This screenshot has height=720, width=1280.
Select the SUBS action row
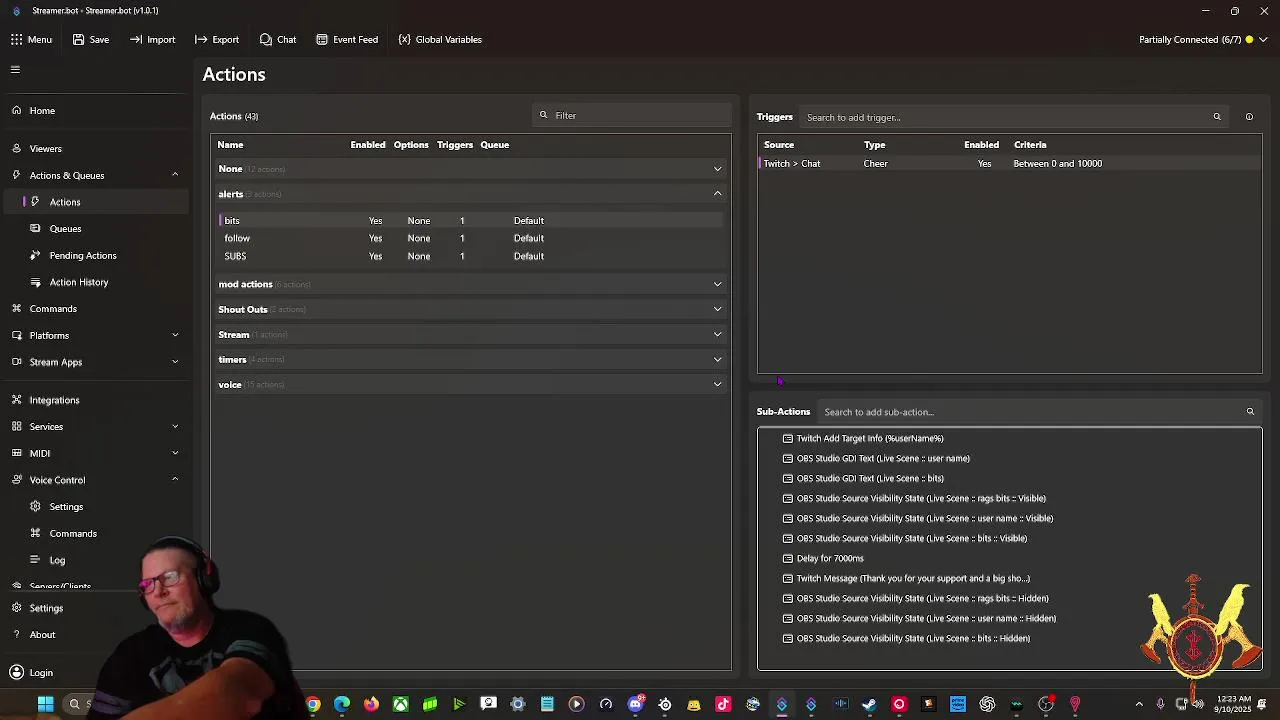[x=470, y=256]
